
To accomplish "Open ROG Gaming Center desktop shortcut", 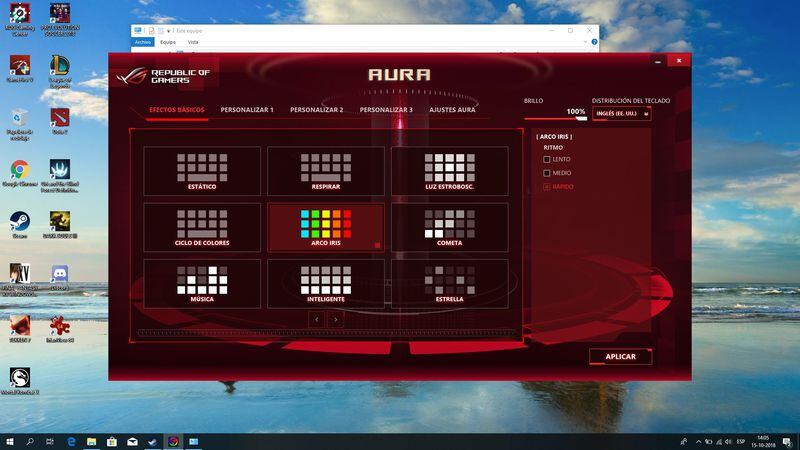I will point(20,19).
